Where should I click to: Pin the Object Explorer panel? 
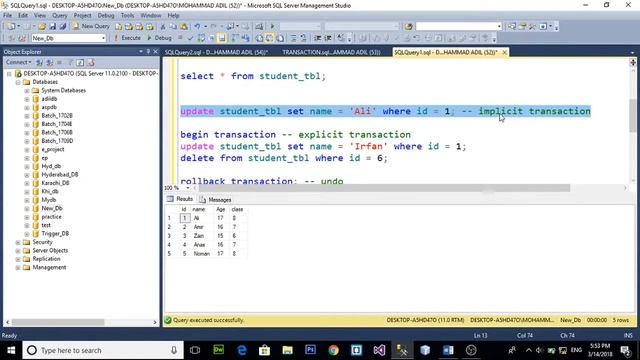[x=148, y=51]
